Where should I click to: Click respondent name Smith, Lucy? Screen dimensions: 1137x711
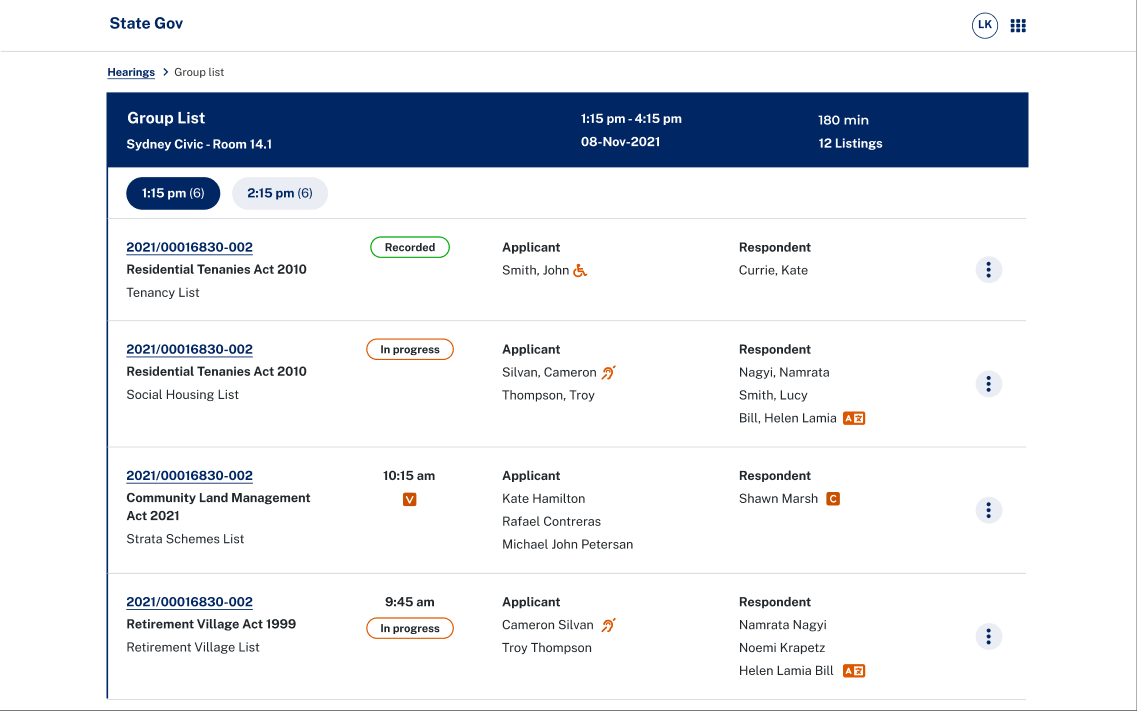click(773, 395)
